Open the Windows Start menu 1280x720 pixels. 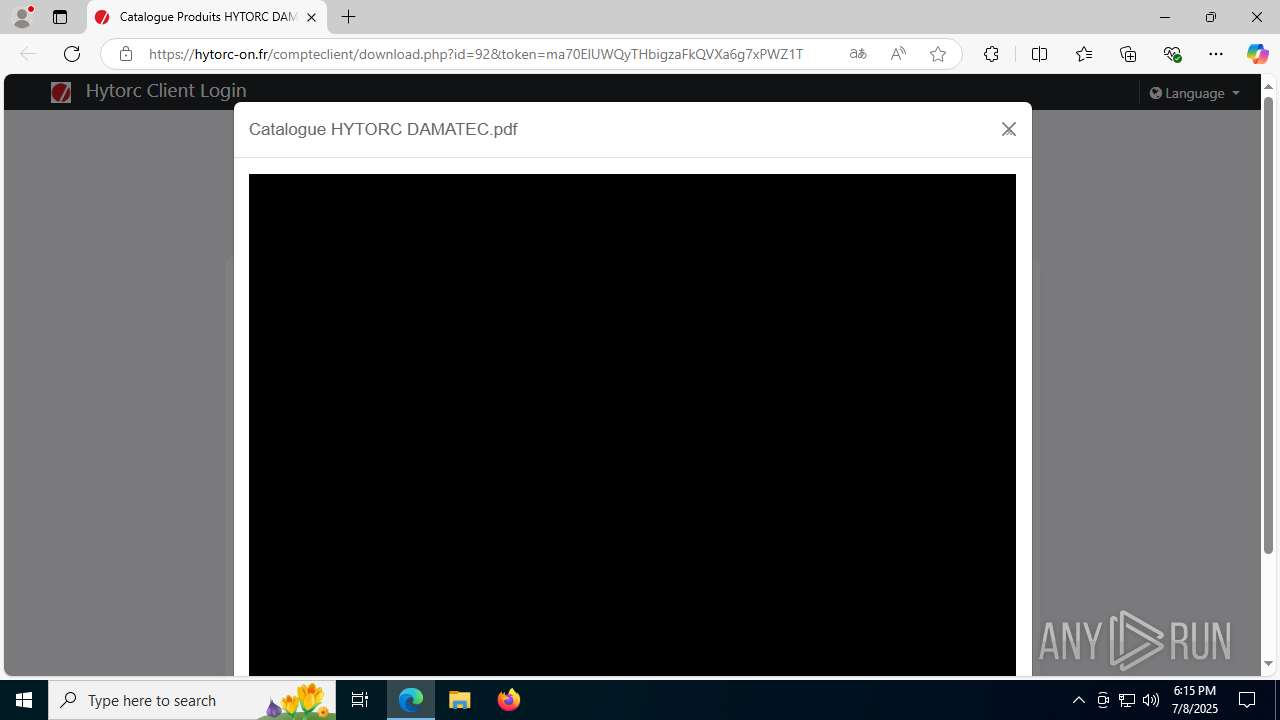[x=24, y=700]
